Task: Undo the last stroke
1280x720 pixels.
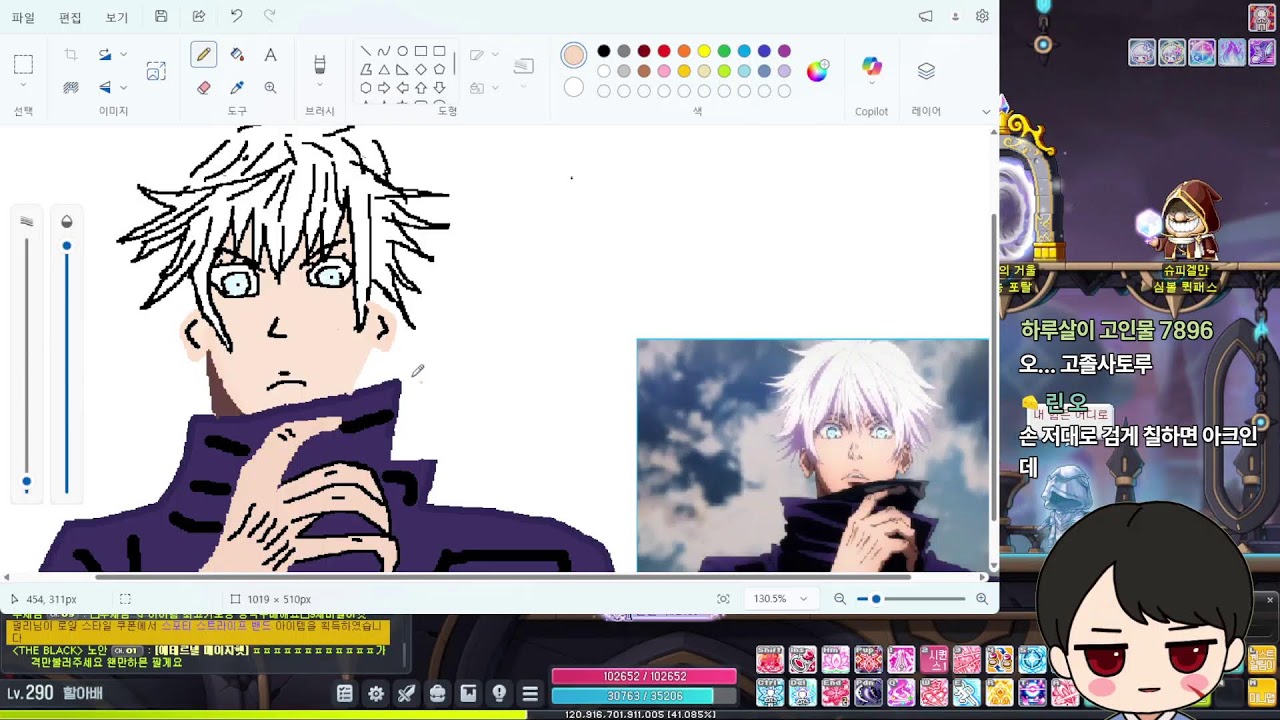Action: point(236,16)
